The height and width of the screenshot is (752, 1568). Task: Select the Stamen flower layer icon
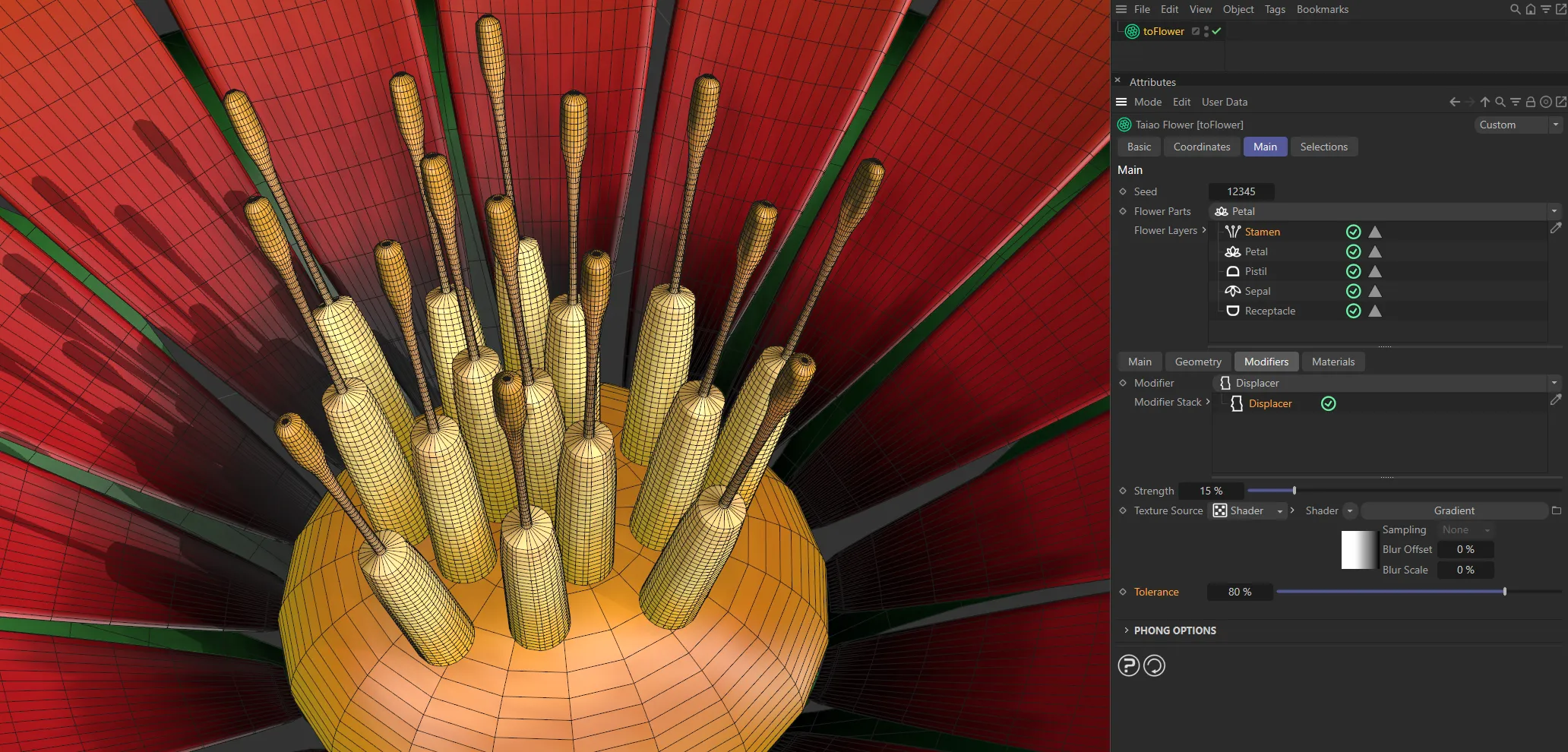pos(1233,232)
